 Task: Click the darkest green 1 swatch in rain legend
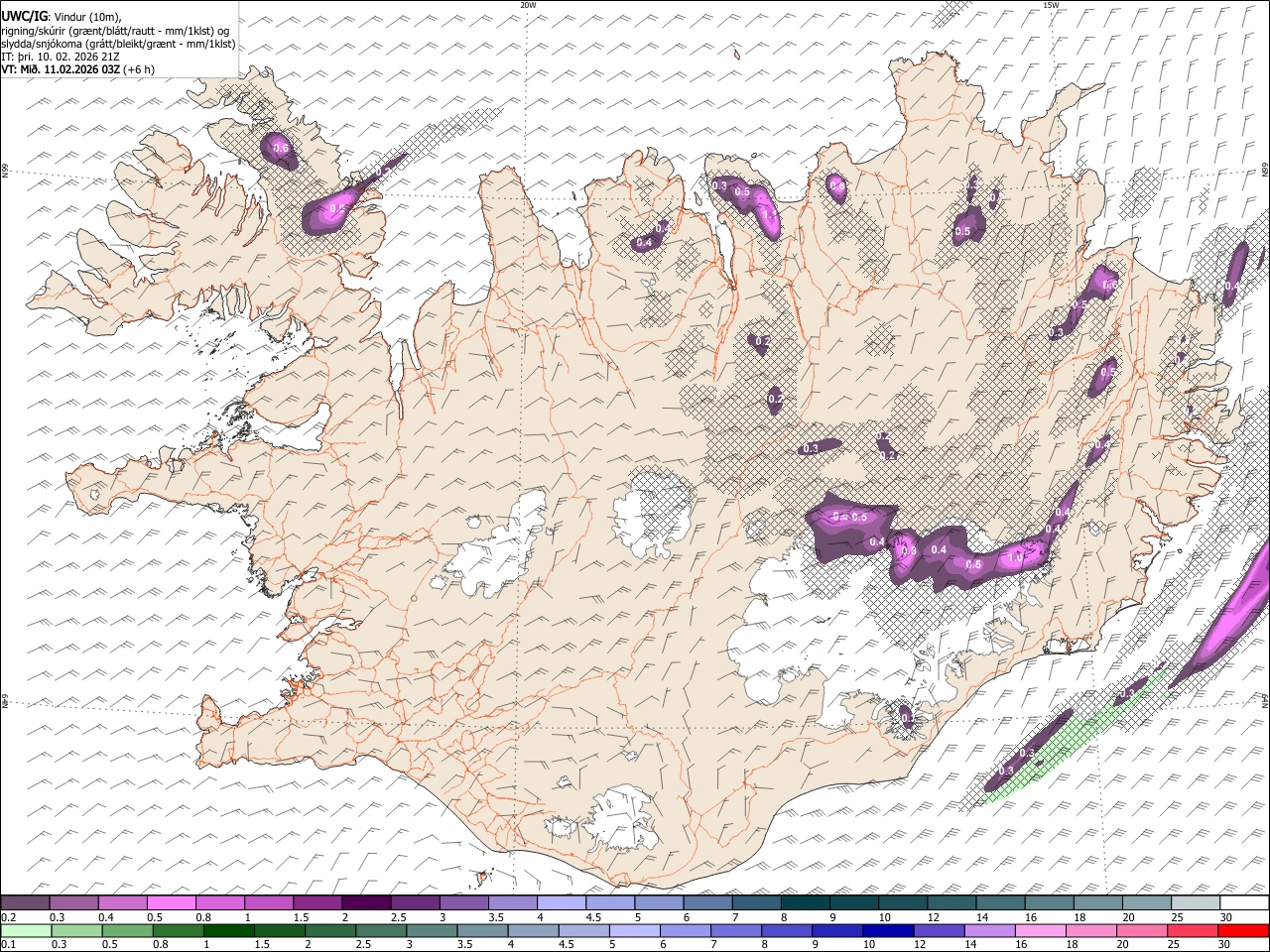pyautogui.click(x=230, y=930)
